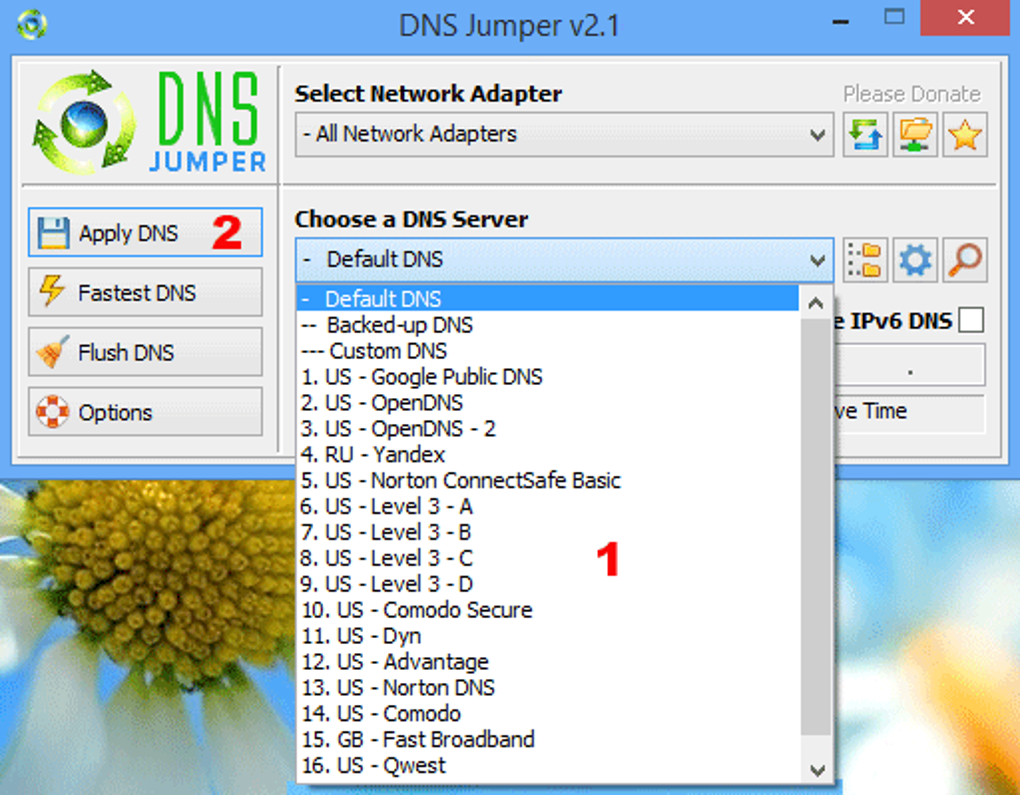Open the DNS group list icon
1020x795 pixels.
(x=865, y=260)
